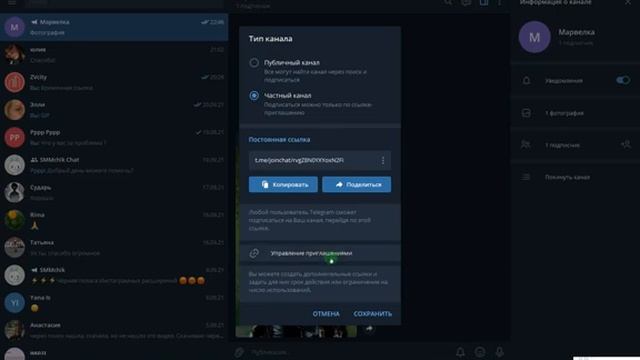Click the attach paperclip icon in message bar
The width and height of the screenshot is (640, 360).
point(239,351)
